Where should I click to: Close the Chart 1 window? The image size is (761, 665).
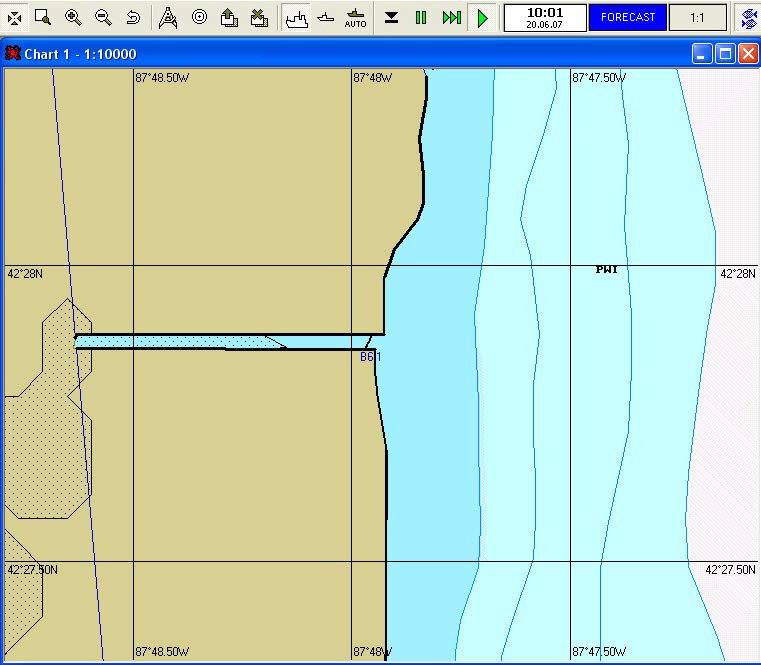[x=748, y=54]
